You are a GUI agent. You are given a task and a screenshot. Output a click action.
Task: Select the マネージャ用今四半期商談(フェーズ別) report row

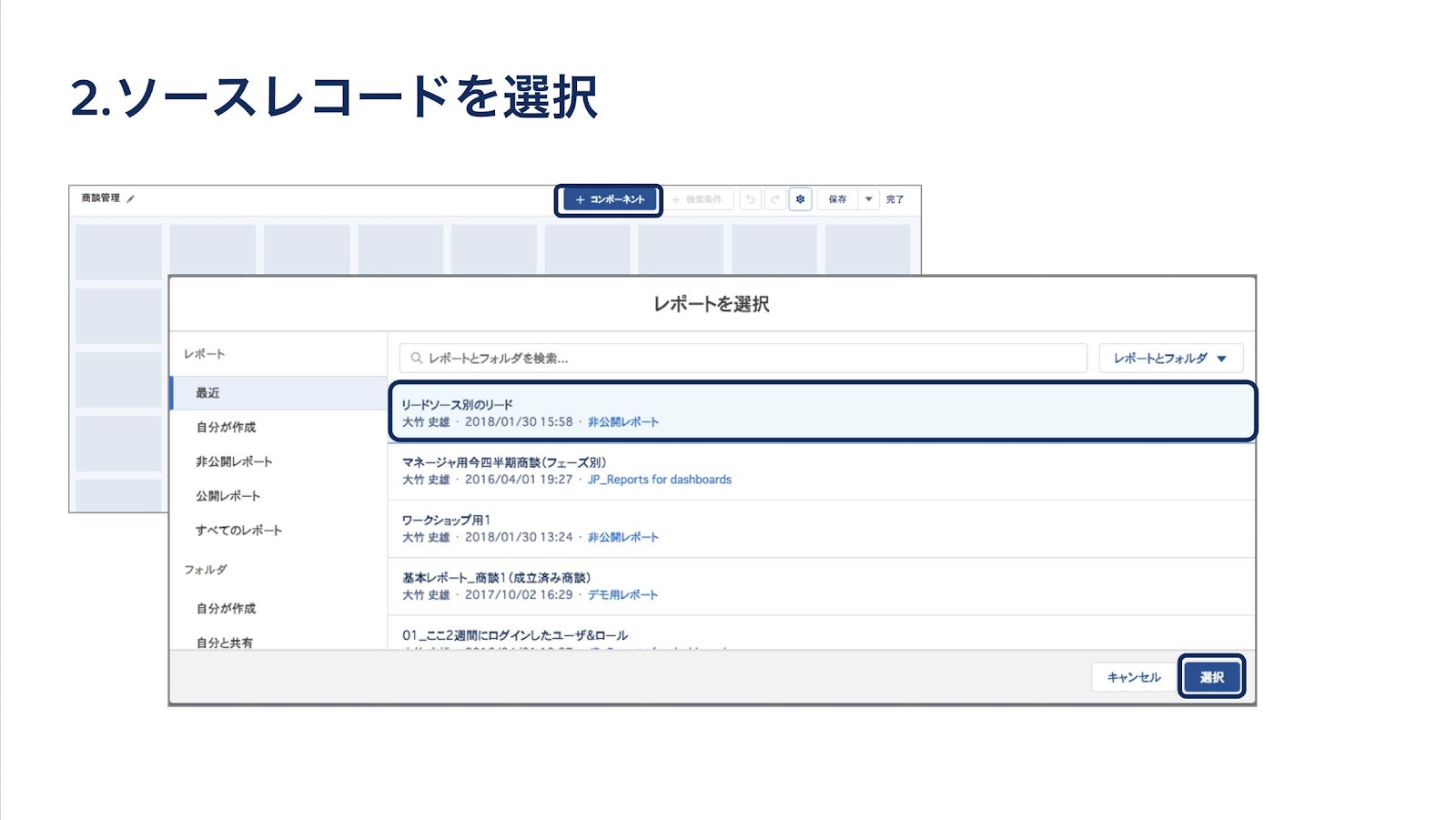(x=823, y=471)
